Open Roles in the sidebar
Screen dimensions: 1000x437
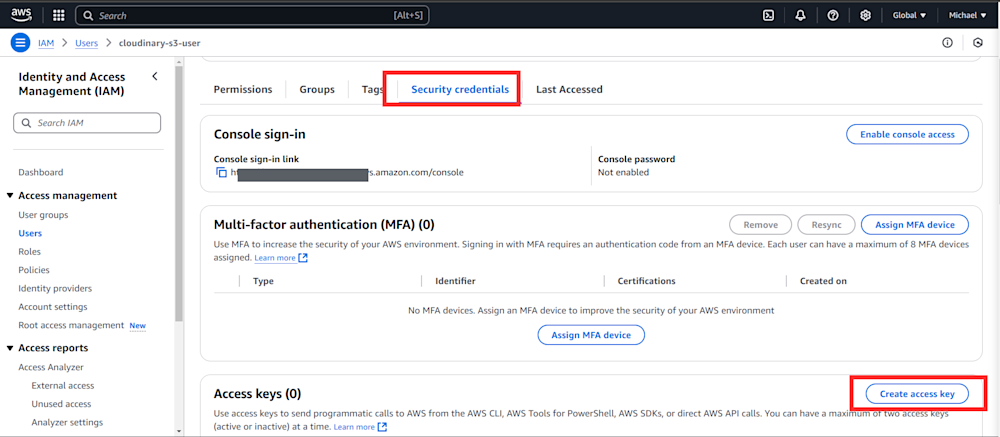coord(29,251)
